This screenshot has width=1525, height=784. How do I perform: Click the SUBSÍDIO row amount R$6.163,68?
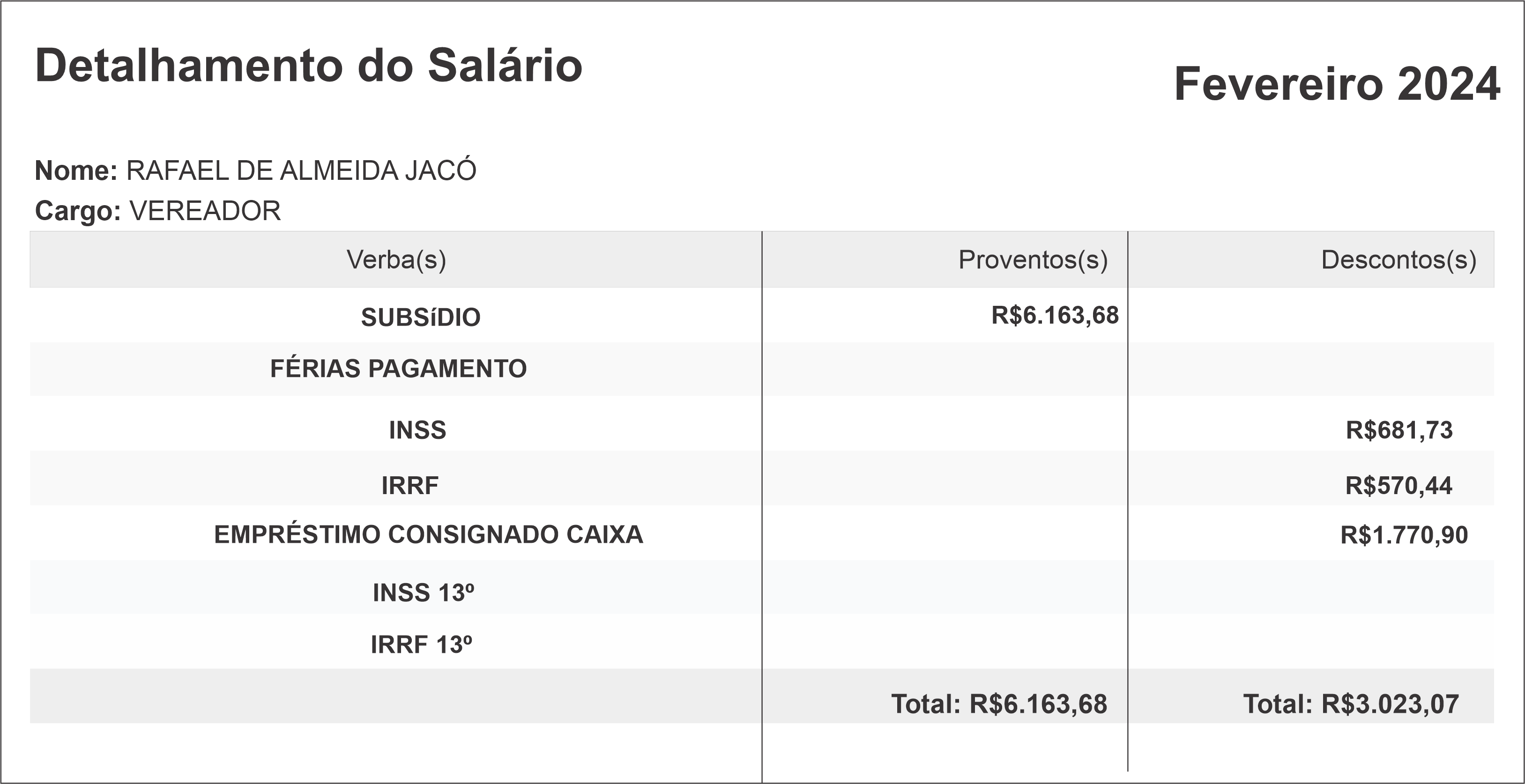(1055, 315)
